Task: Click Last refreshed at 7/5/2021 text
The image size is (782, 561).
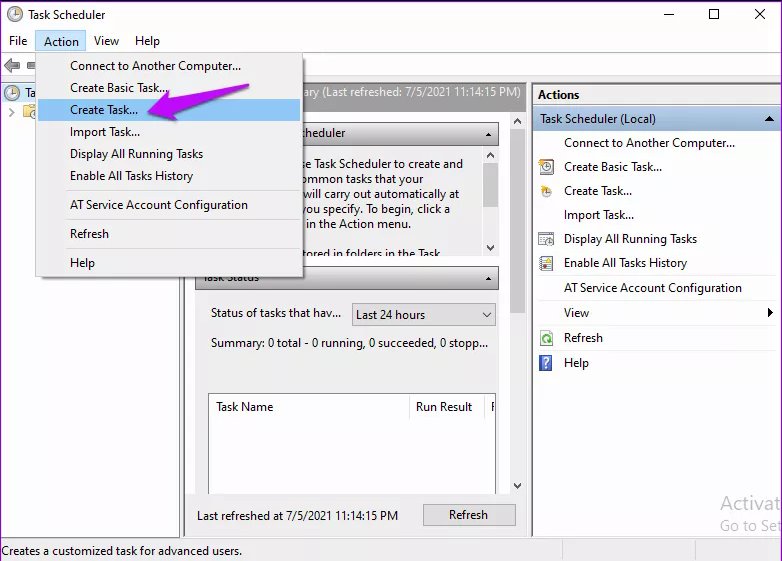Action: coord(297,516)
